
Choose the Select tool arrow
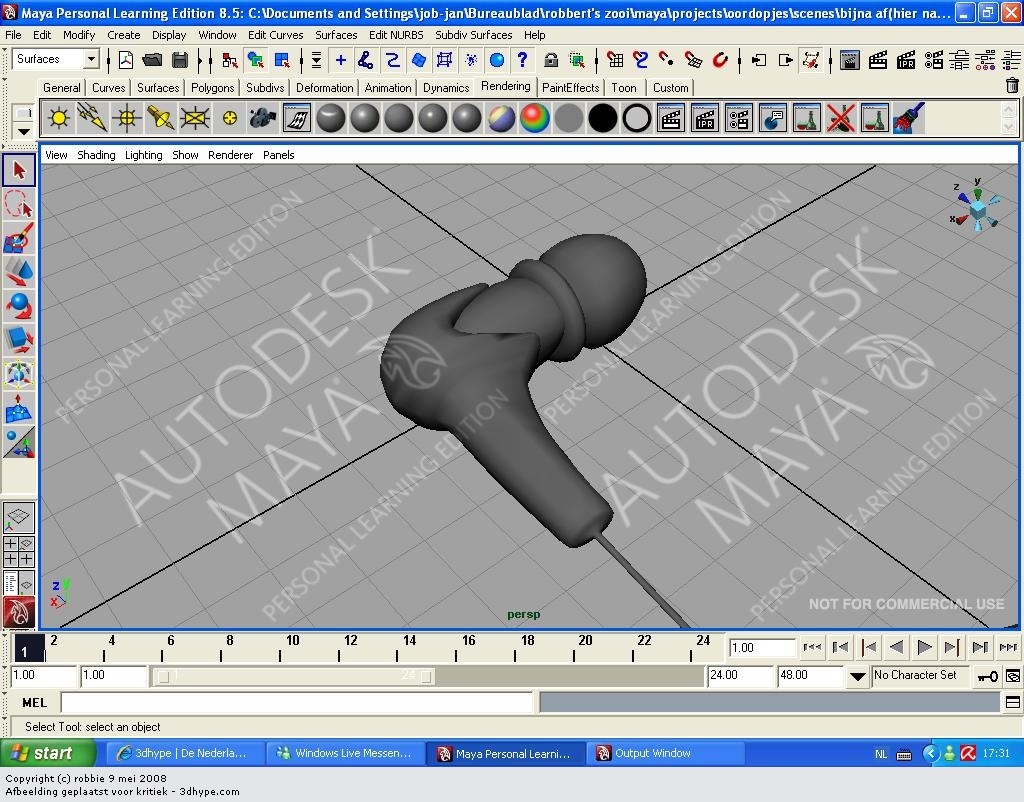pos(19,170)
